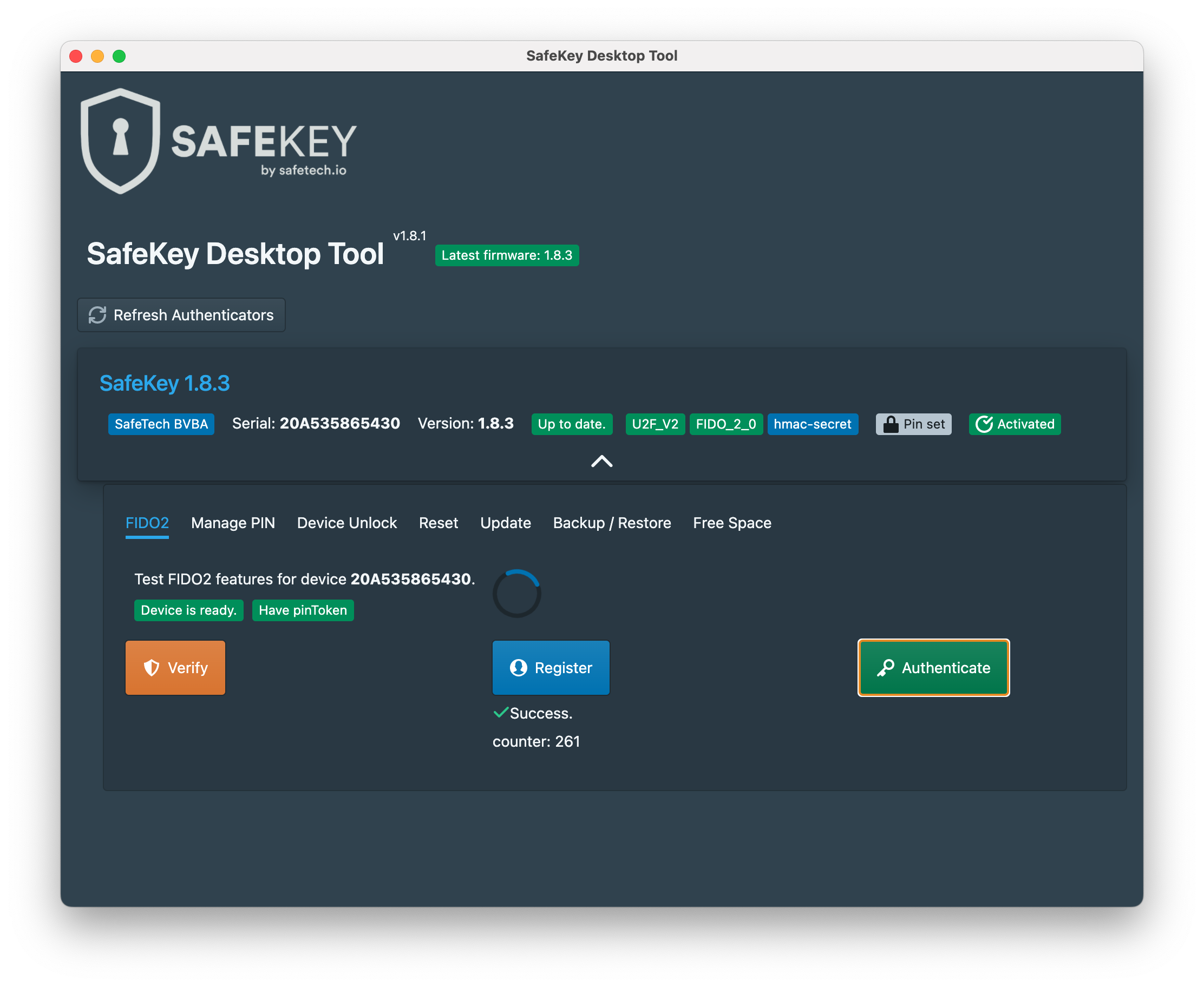The image size is (1204, 987).
Task: Click the SafeKey 1.8.3 device heading
Action: [165, 383]
